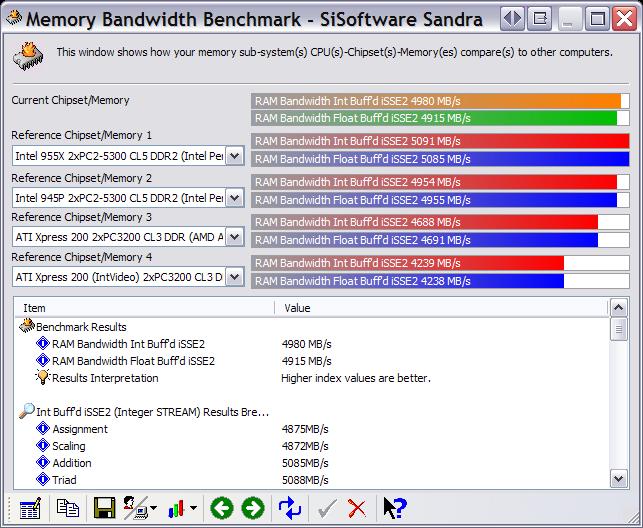Open Reference Chipset/Memory 1 dropdown arrow
Image resolution: width=643 pixels, height=528 pixels.
pos(235,156)
